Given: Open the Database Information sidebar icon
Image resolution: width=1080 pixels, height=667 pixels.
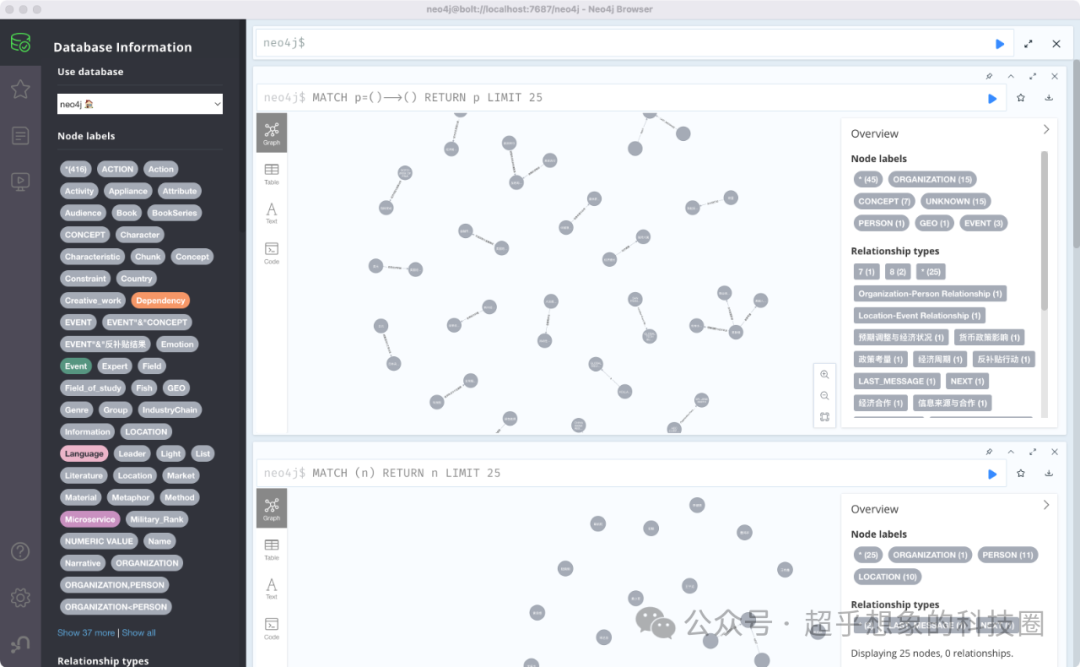Looking at the screenshot, I should tap(20, 43).
